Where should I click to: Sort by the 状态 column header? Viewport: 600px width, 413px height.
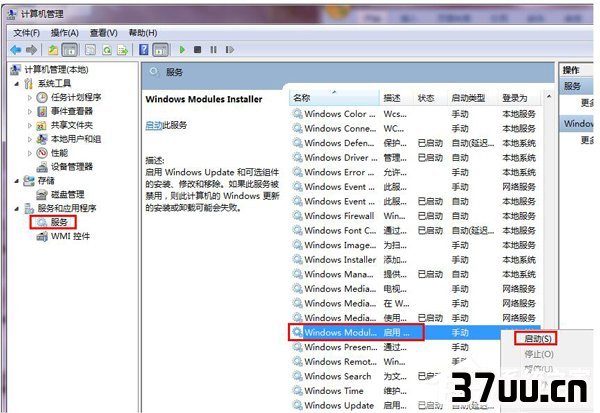[x=429, y=98]
